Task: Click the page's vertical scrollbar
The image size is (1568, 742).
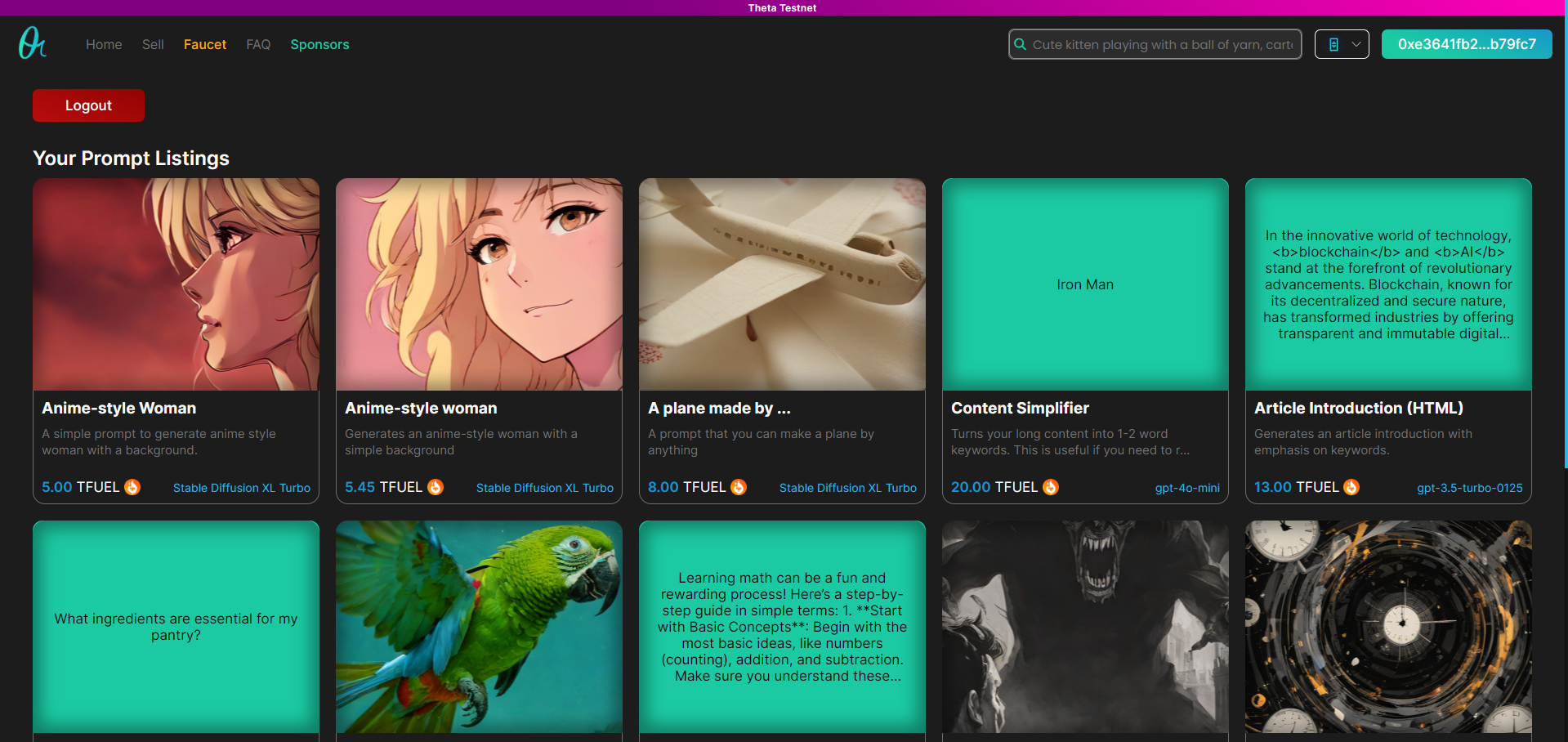Action: tap(1566, 233)
